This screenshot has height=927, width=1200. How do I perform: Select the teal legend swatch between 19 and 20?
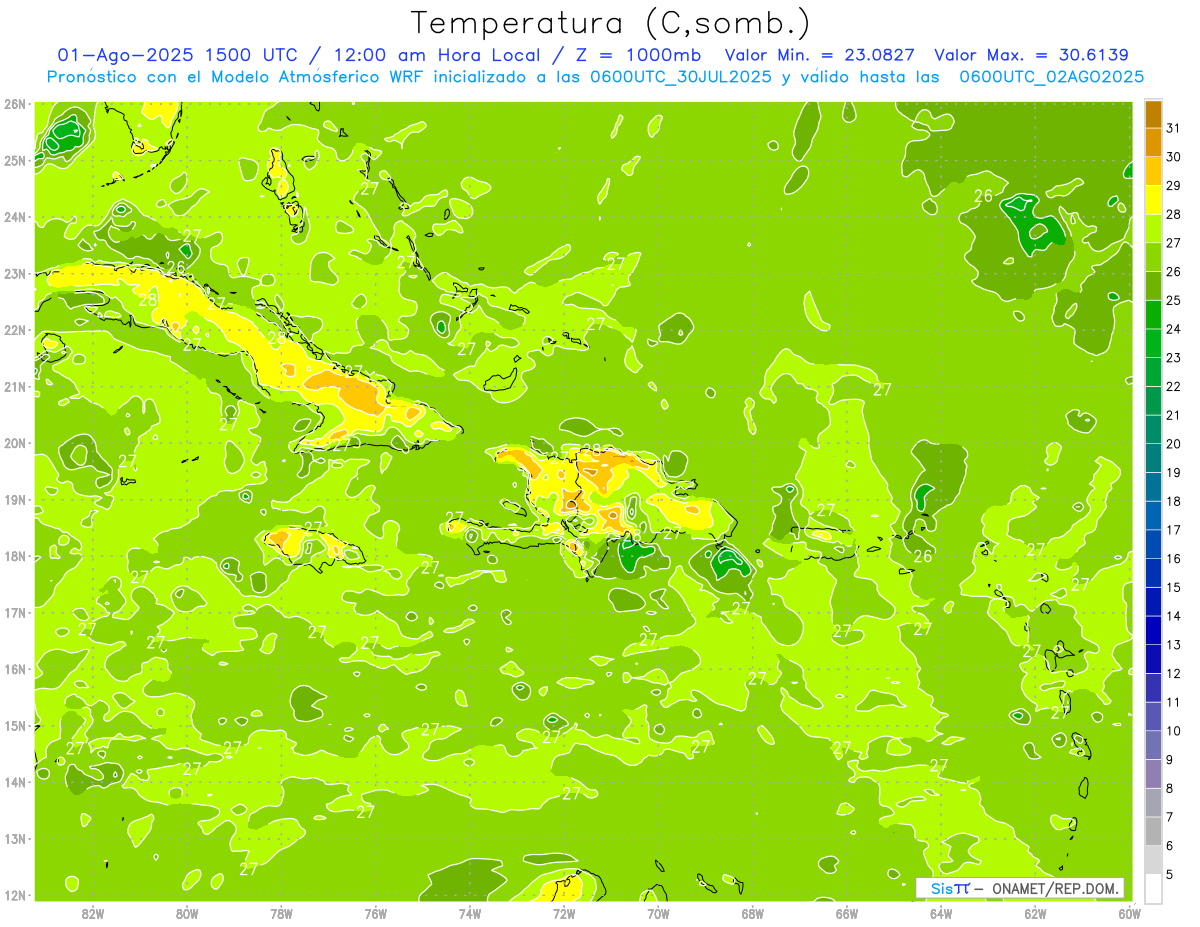point(1153,458)
